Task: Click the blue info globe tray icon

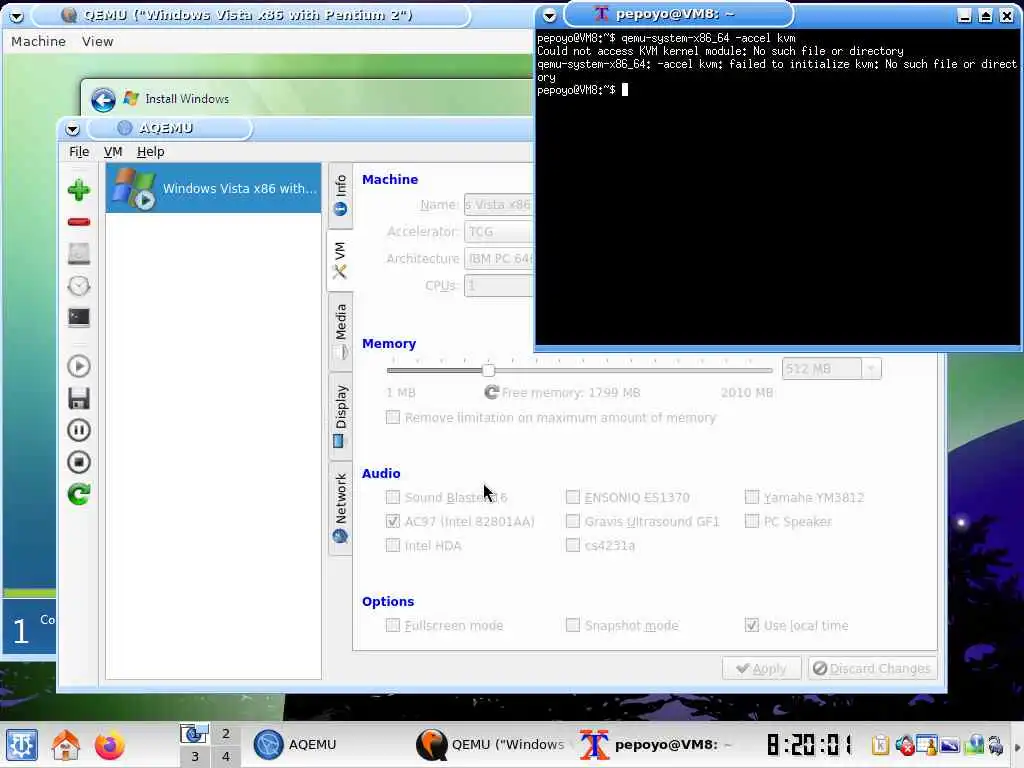Action: click(x=974, y=744)
